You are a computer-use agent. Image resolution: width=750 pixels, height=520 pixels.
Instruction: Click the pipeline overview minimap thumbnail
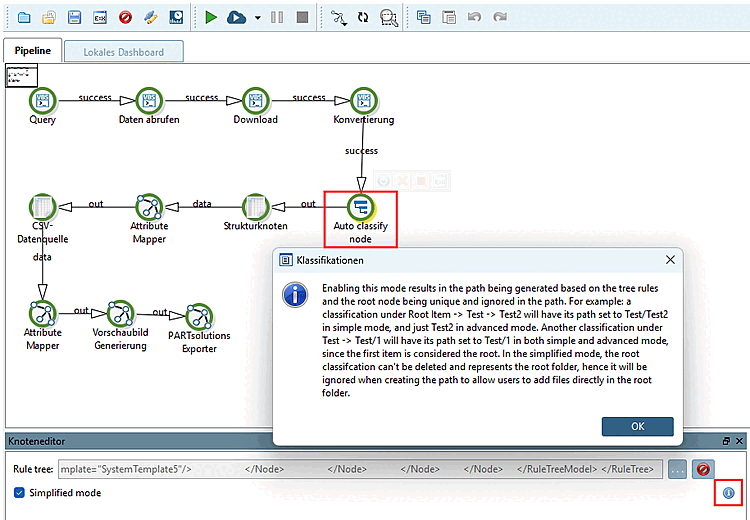(21, 76)
